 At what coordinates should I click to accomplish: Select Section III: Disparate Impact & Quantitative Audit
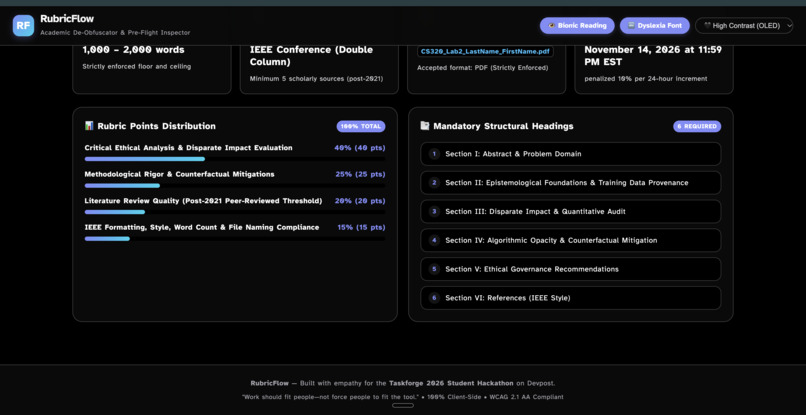[571, 211]
